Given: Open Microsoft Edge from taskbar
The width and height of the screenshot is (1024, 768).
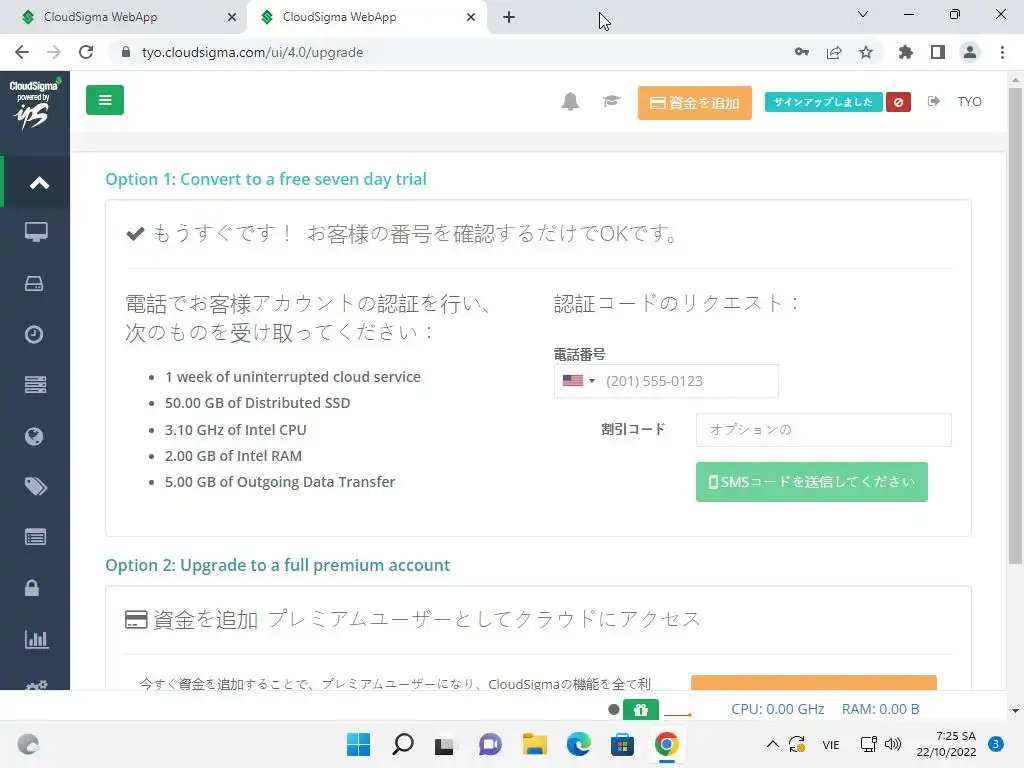Looking at the screenshot, I should [579, 744].
